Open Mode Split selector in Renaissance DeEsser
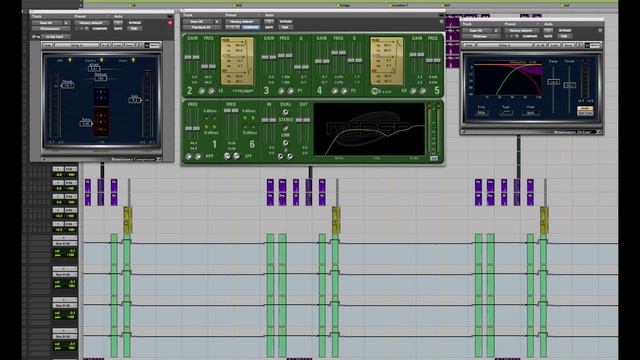 click(530, 113)
